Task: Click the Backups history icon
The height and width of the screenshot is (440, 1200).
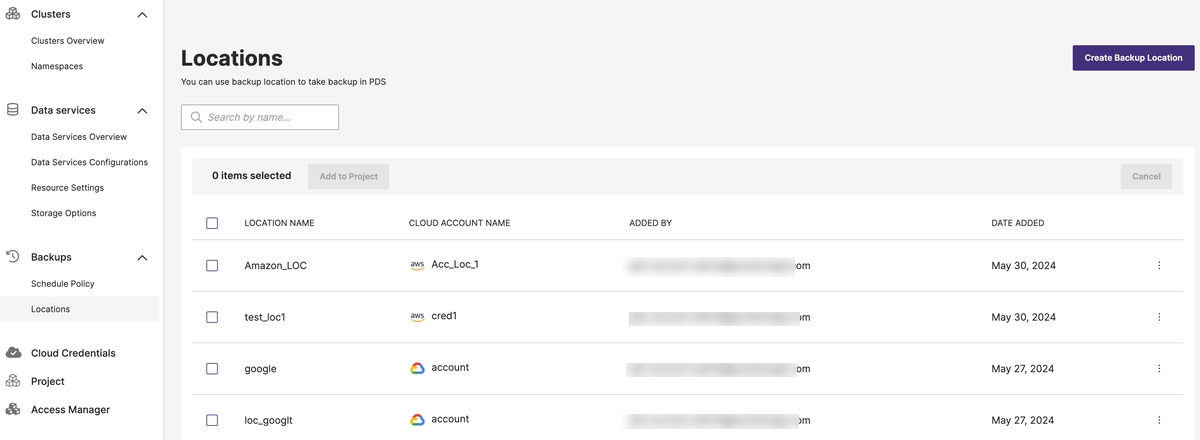Action: coord(13,257)
